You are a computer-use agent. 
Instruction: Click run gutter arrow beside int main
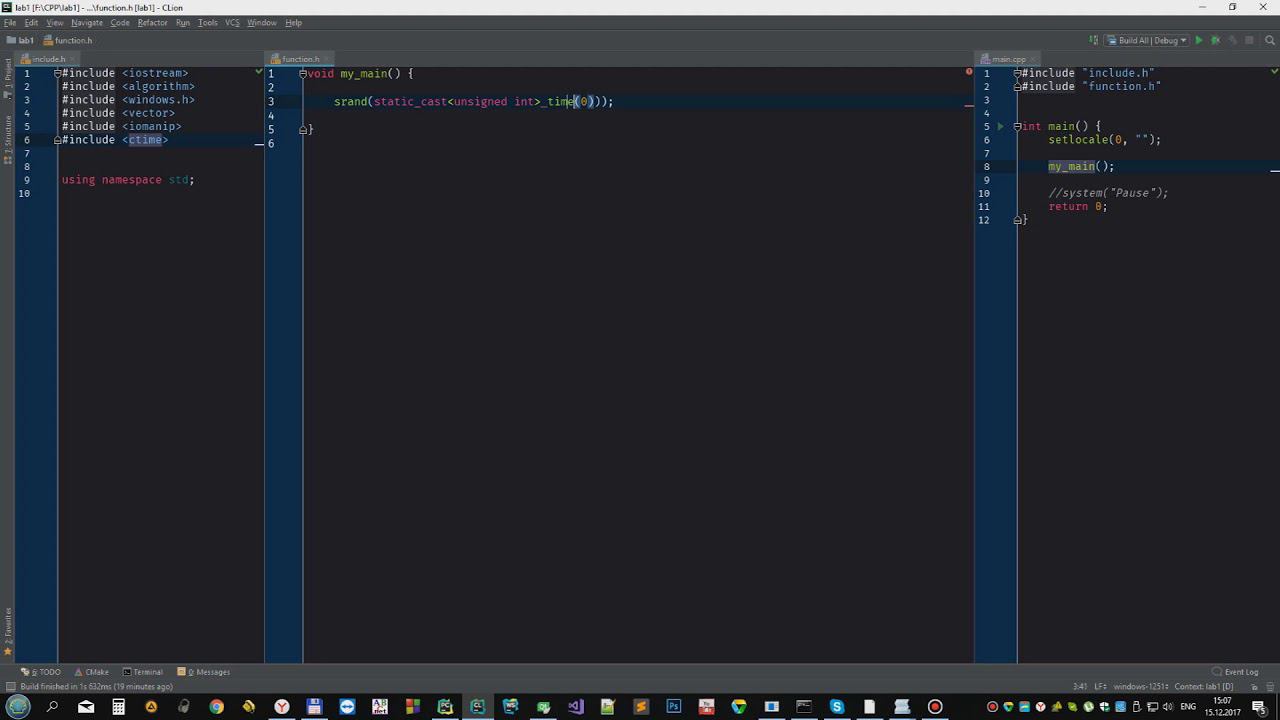pos(1000,127)
